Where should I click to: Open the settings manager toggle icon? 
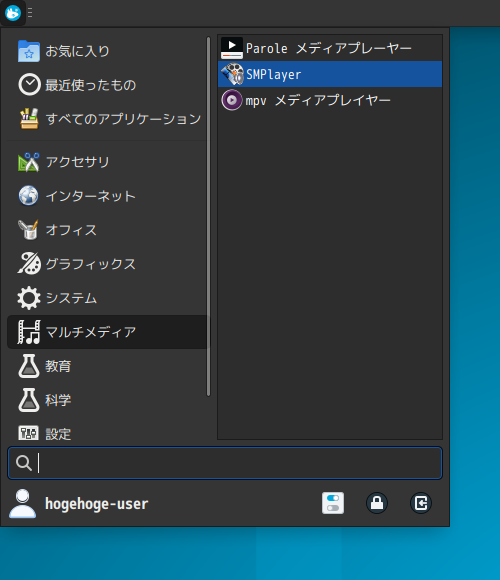(x=333, y=503)
